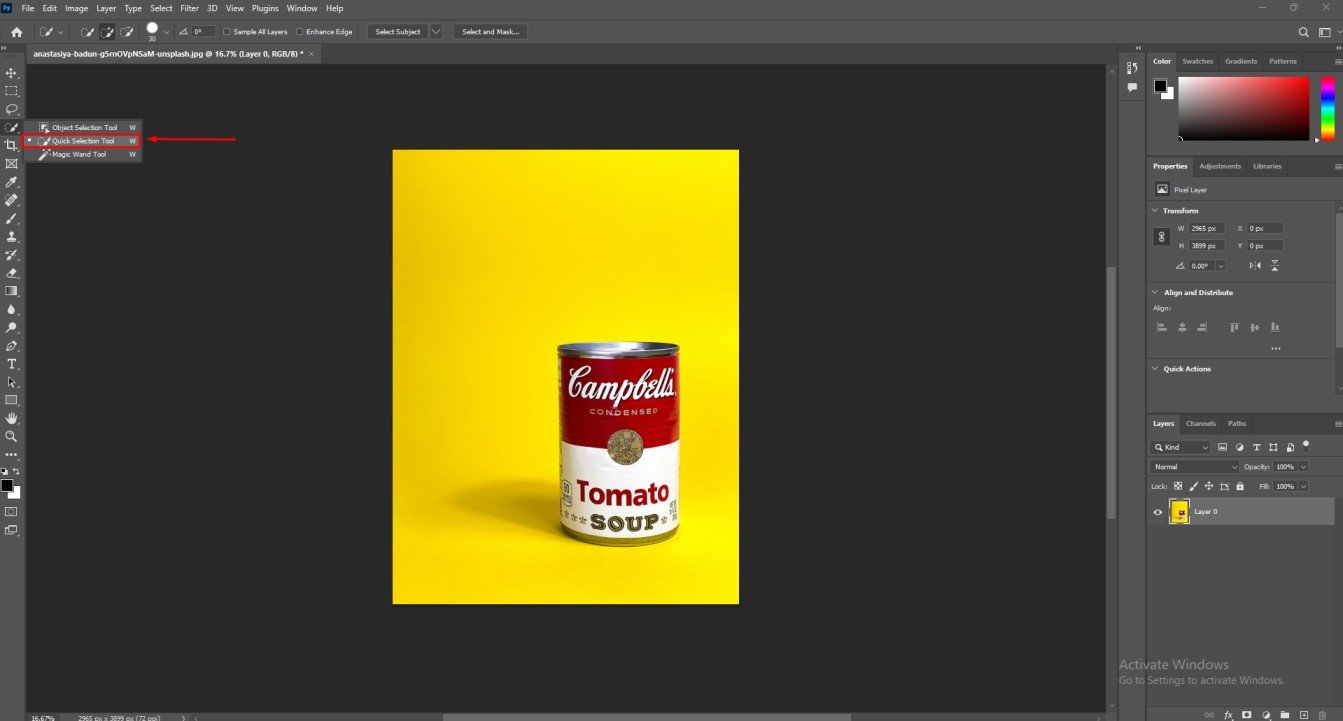Click the Add layer style fx icon

pos(1229,715)
